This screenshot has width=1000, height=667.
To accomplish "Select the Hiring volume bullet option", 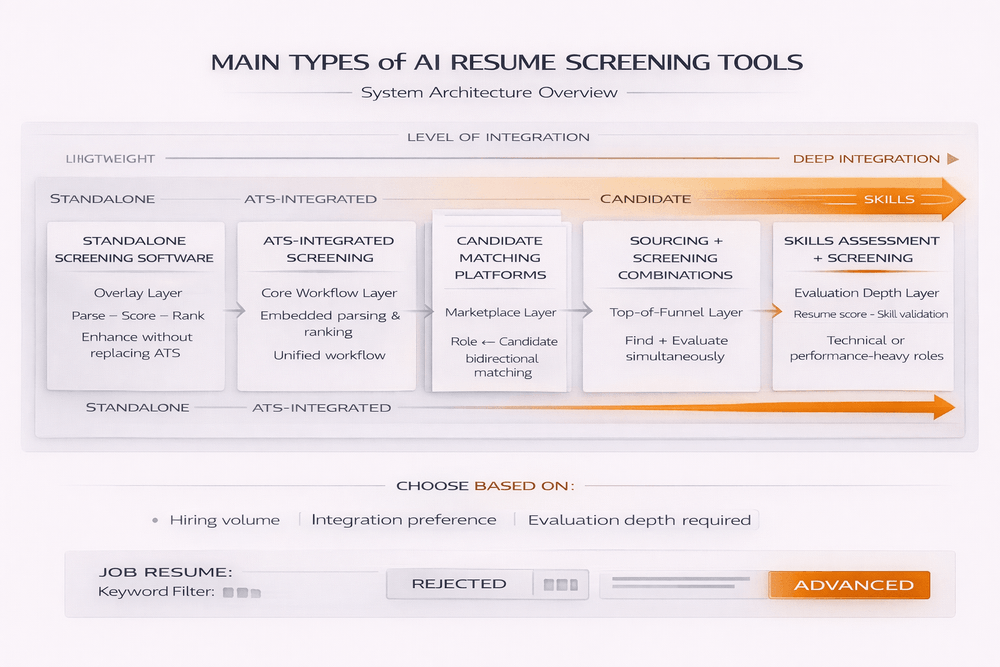I will (154, 520).
